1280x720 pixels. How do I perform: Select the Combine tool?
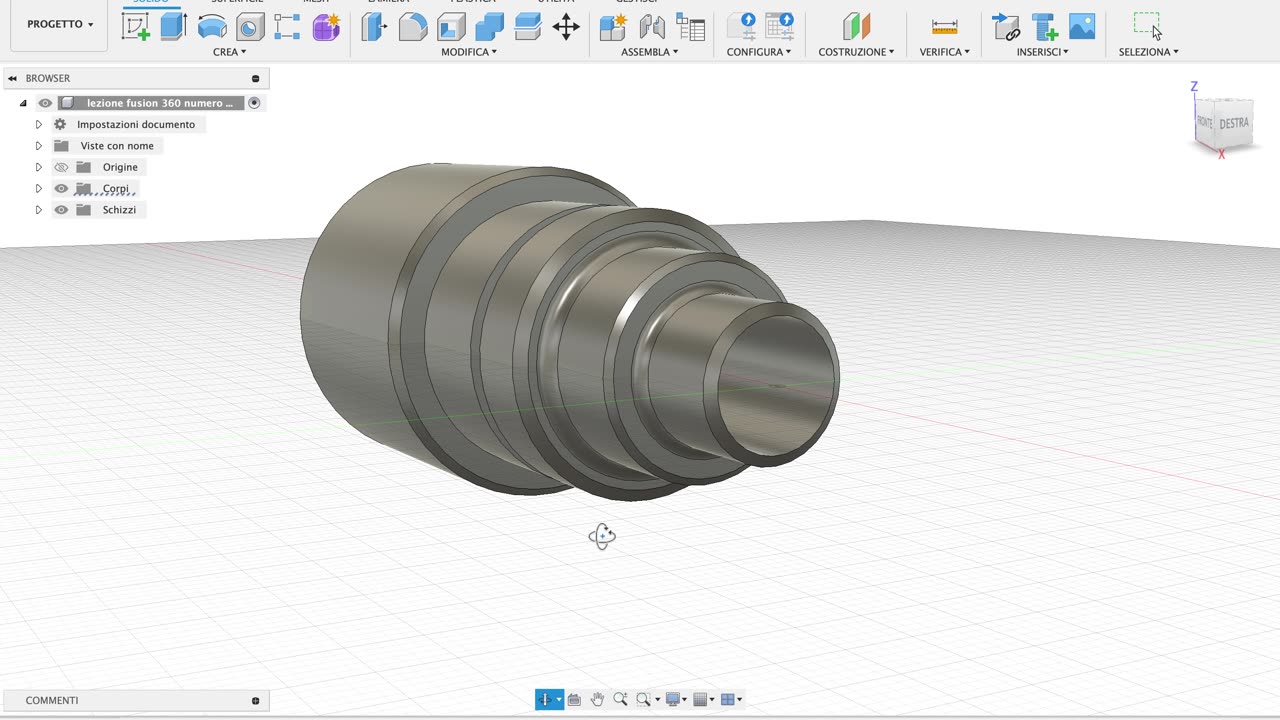tap(489, 27)
